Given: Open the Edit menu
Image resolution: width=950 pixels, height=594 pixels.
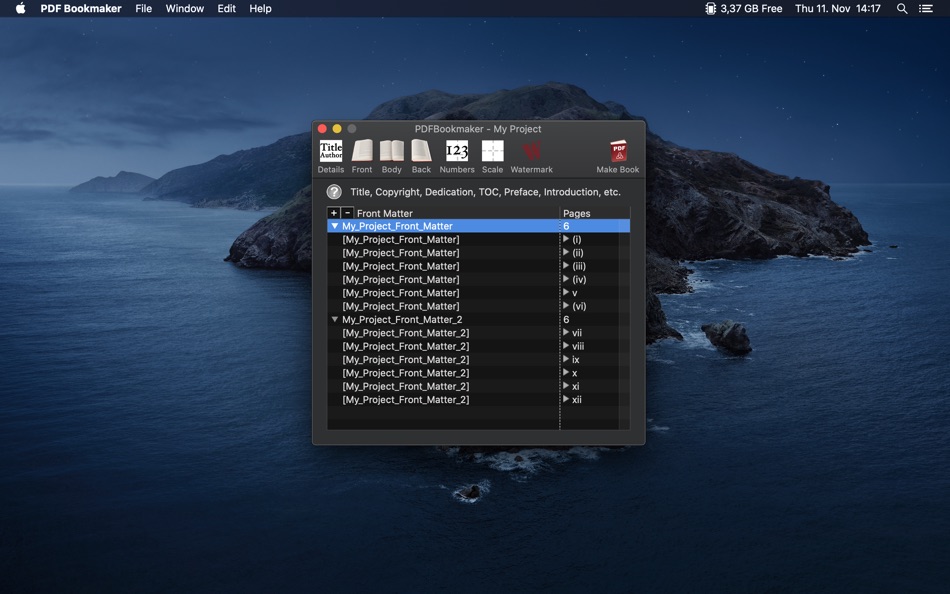Looking at the screenshot, I should [227, 8].
